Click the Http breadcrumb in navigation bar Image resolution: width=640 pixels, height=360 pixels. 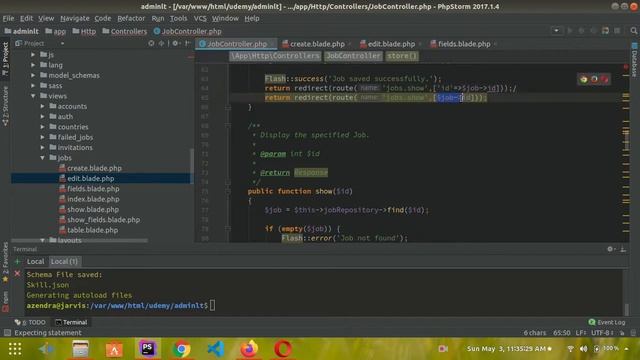(84, 31)
